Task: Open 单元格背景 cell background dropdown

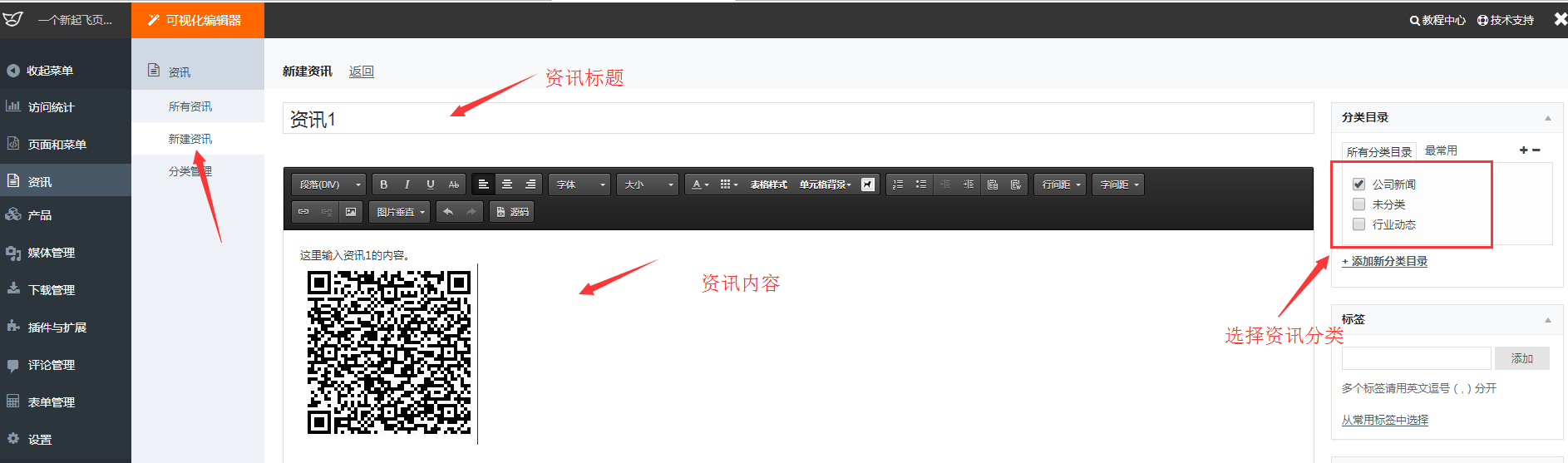Action: [x=825, y=185]
